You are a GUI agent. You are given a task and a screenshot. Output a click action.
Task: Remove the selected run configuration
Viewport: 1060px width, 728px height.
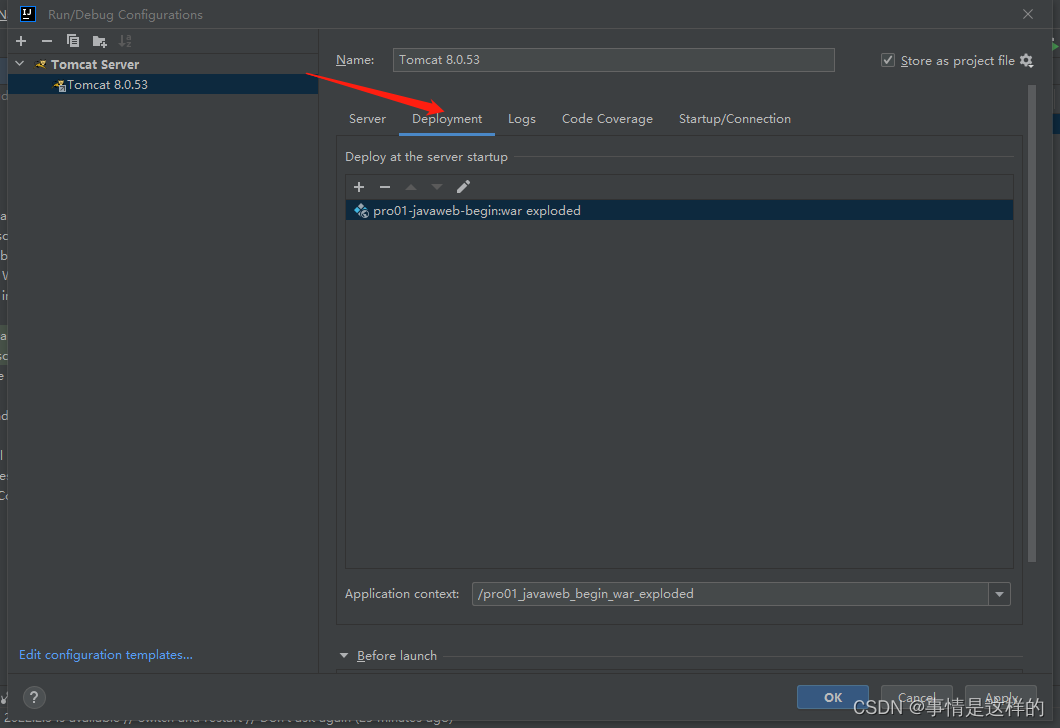click(47, 41)
